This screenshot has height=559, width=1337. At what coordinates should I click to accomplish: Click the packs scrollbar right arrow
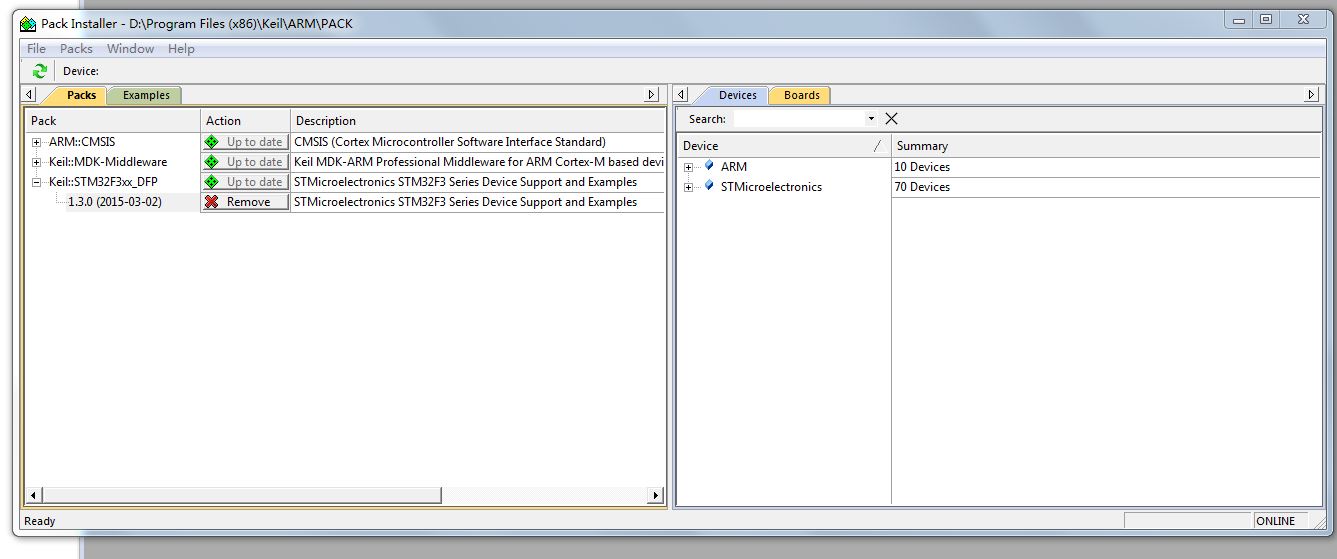[x=656, y=495]
